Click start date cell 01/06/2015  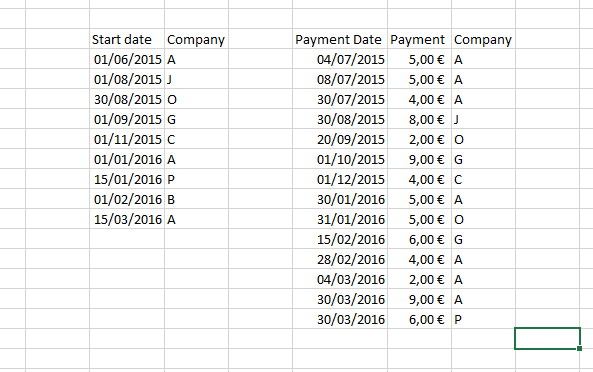coord(127,59)
